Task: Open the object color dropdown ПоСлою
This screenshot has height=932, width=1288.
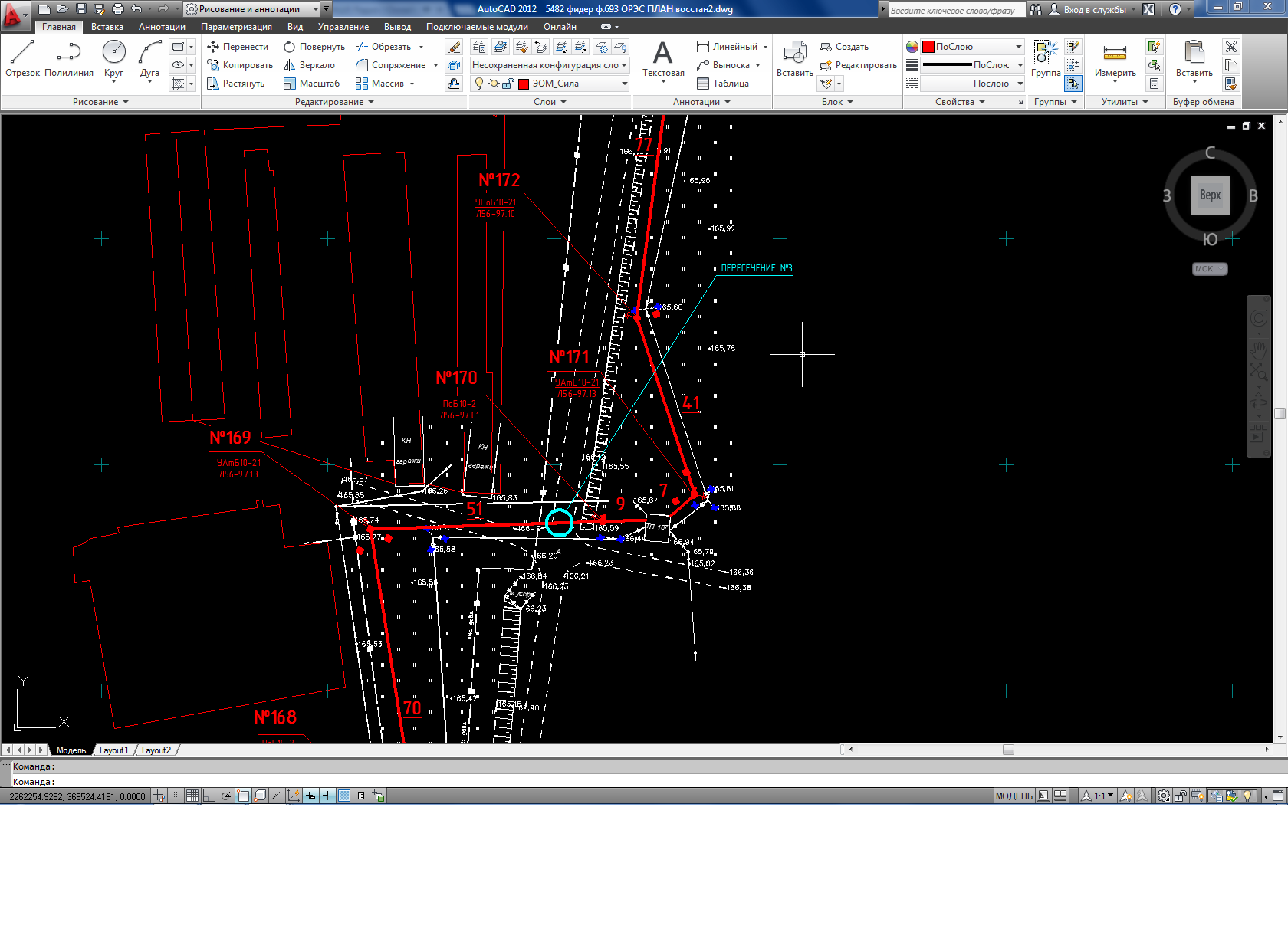Action: pyautogui.click(x=972, y=47)
